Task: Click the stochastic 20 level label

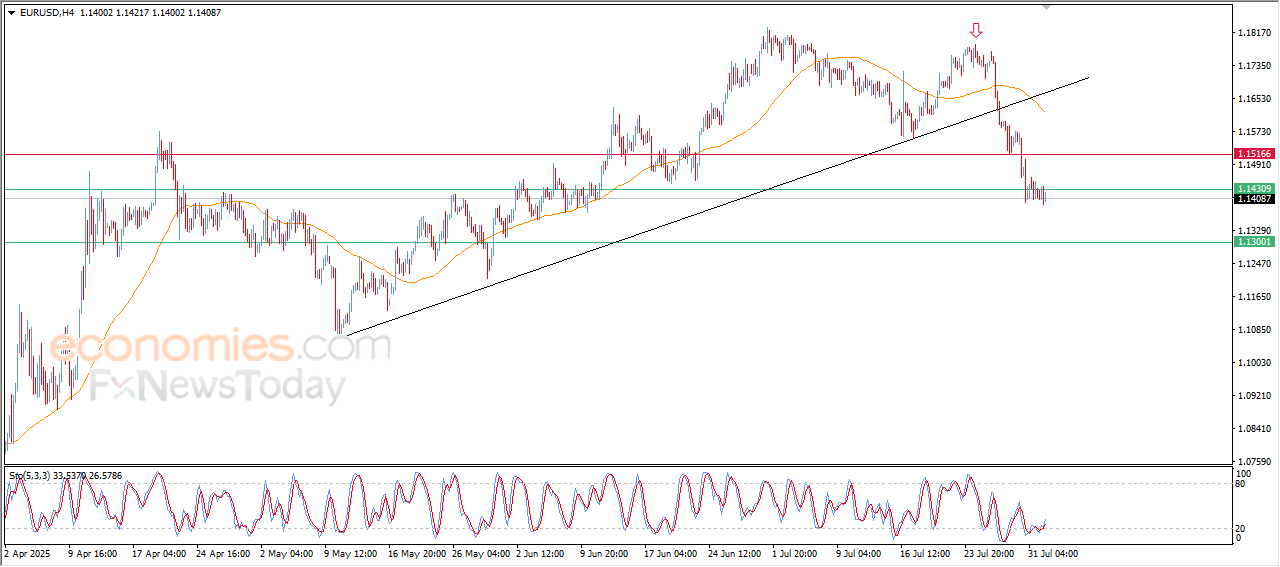Action: click(x=1242, y=528)
